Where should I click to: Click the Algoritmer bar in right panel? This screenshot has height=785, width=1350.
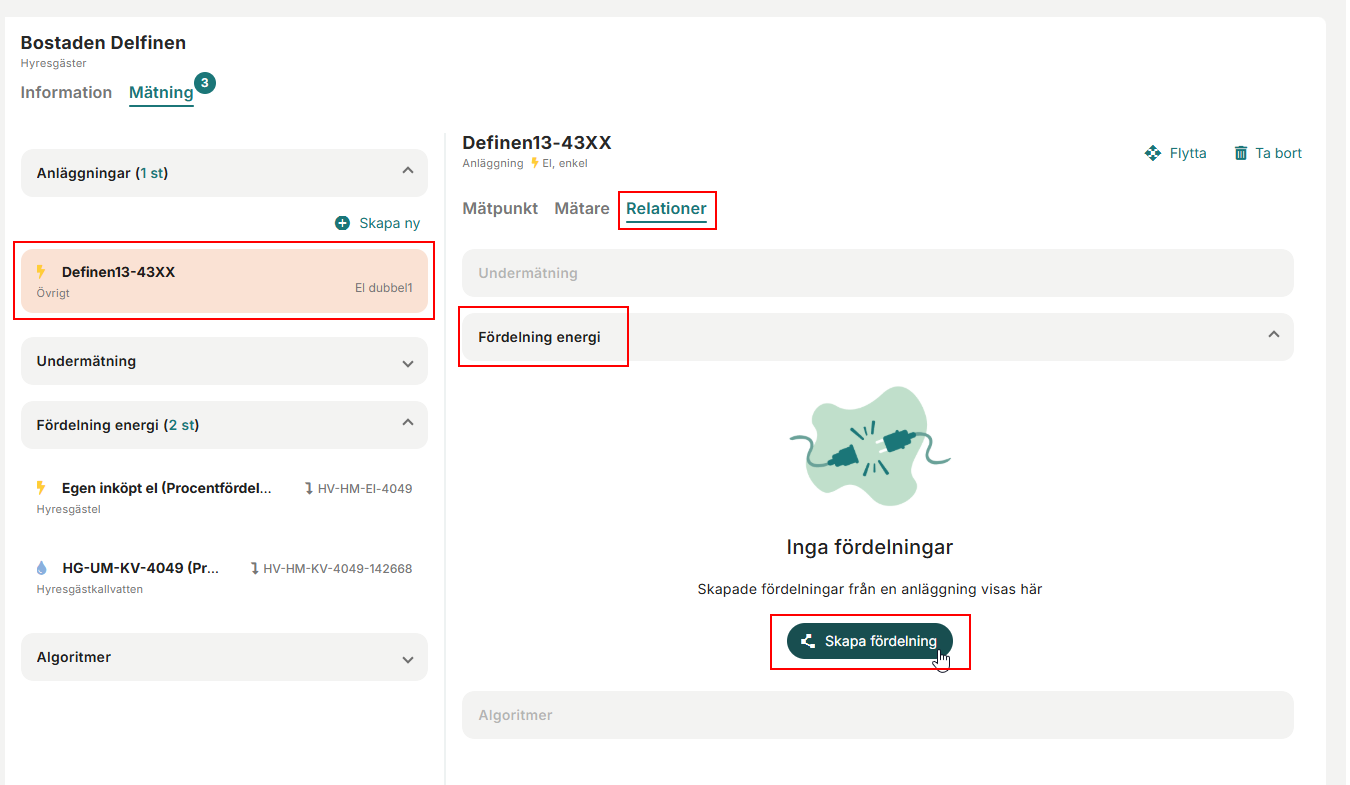(x=877, y=715)
